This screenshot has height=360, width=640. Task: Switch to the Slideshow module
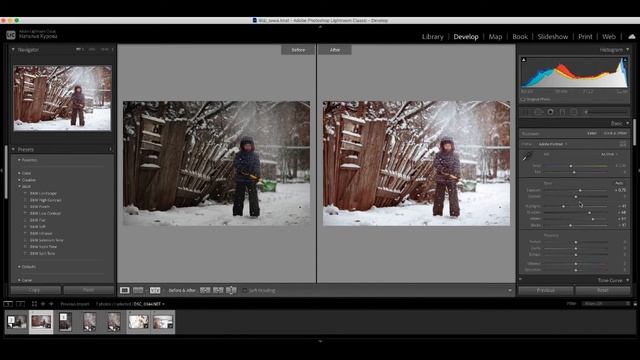click(x=553, y=37)
